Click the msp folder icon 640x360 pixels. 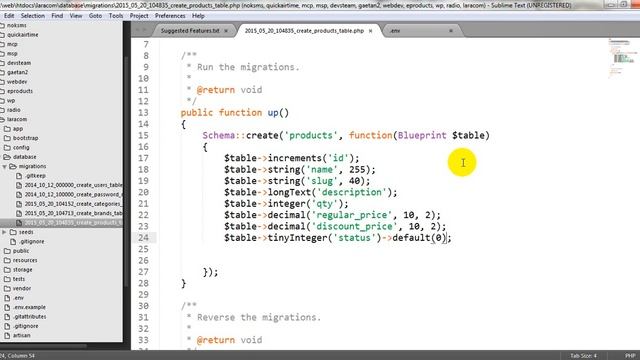pyautogui.click(x=2, y=53)
